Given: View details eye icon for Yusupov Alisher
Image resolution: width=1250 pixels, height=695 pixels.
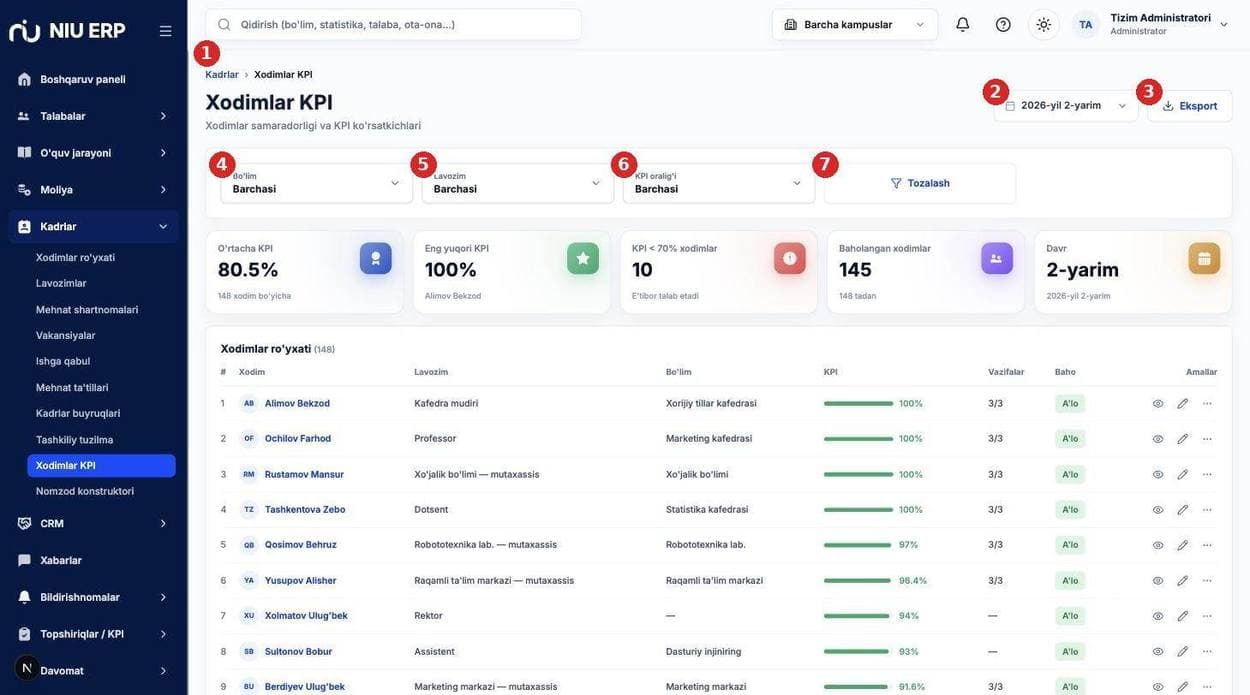Looking at the screenshot, I should tap(1158, 581).
